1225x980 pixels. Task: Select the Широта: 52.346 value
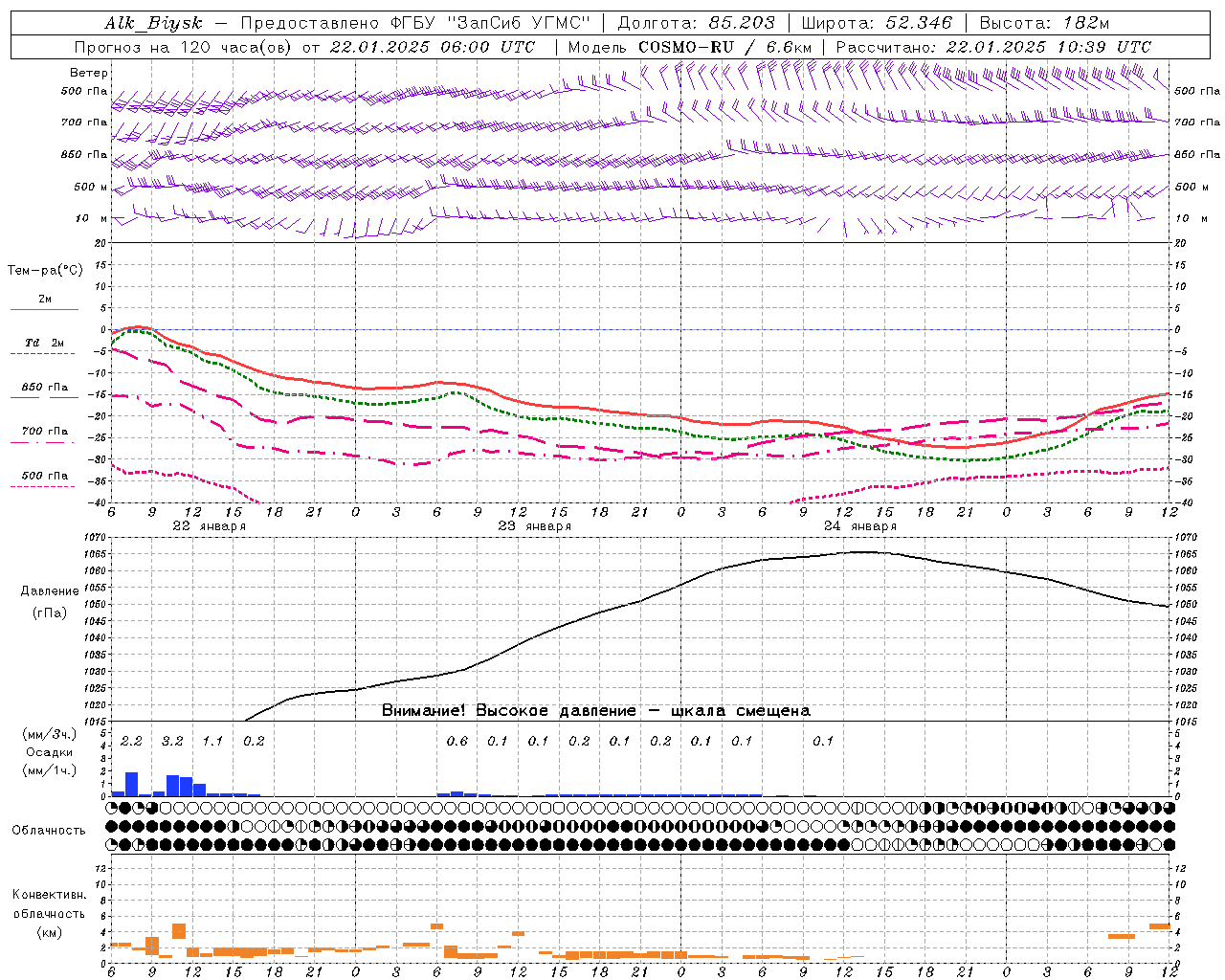pyautogui.click(x=877, y=24)
